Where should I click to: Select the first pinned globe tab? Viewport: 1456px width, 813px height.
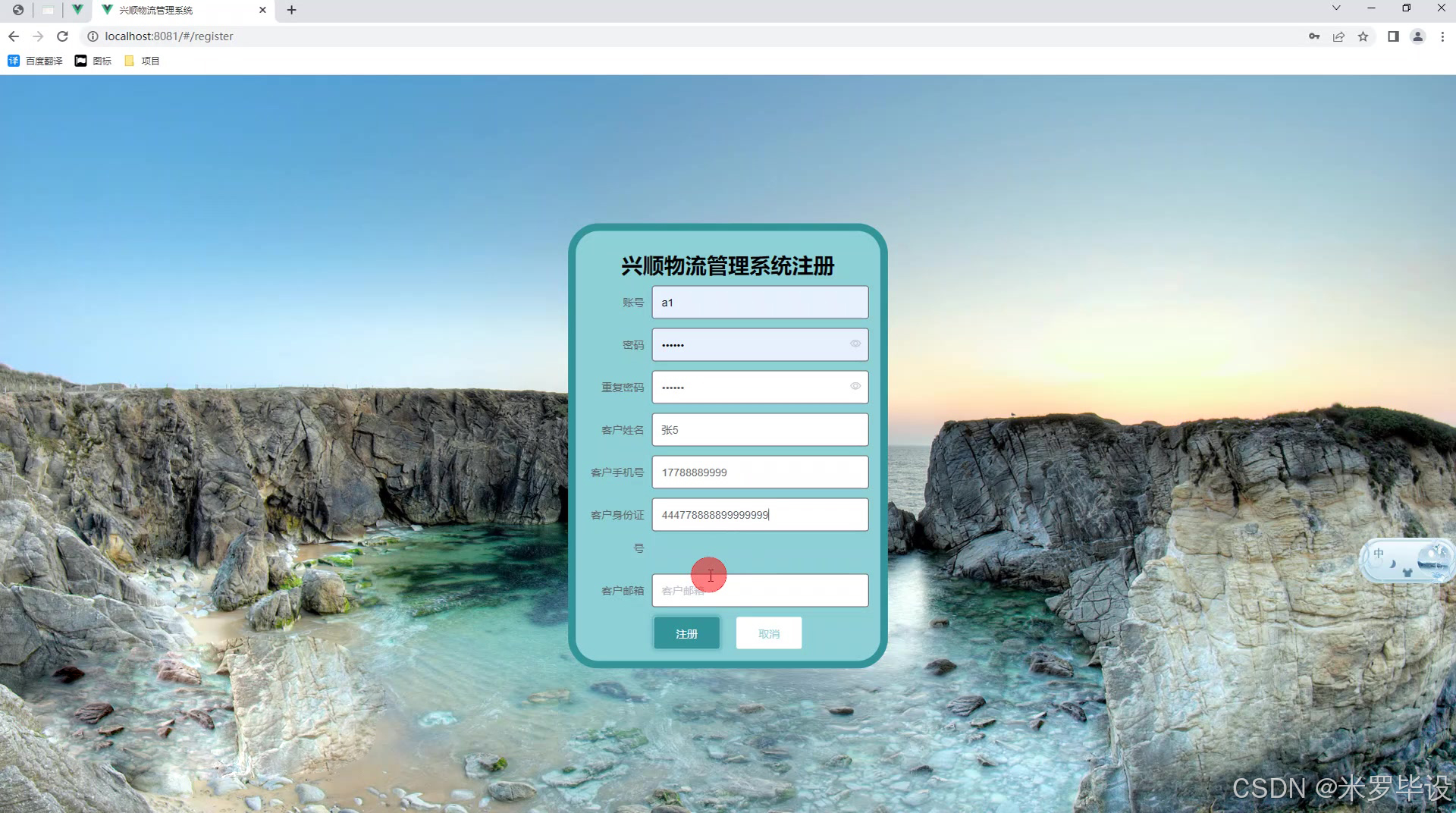coord(18,10)
